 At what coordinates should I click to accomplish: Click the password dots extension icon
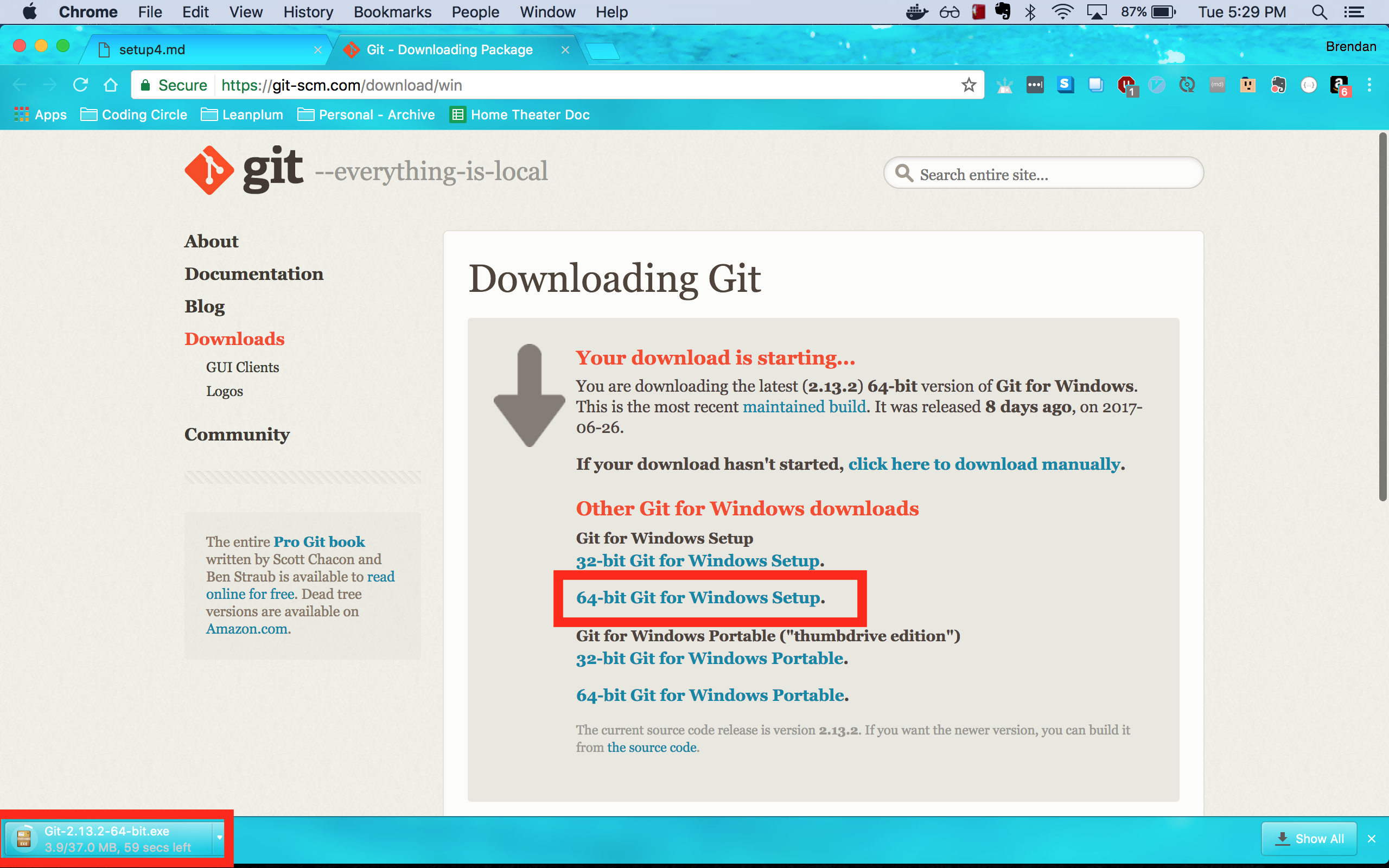pos(1035,85)
